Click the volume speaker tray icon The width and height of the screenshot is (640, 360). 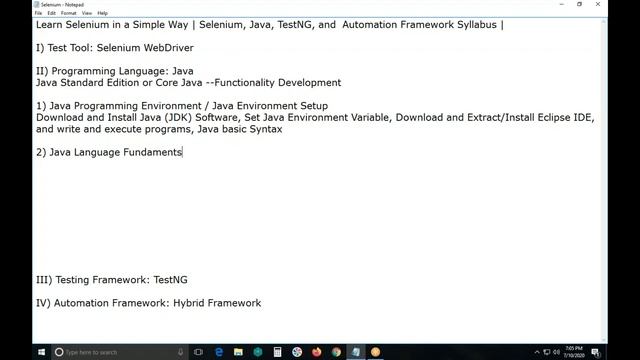pos(556,352)
